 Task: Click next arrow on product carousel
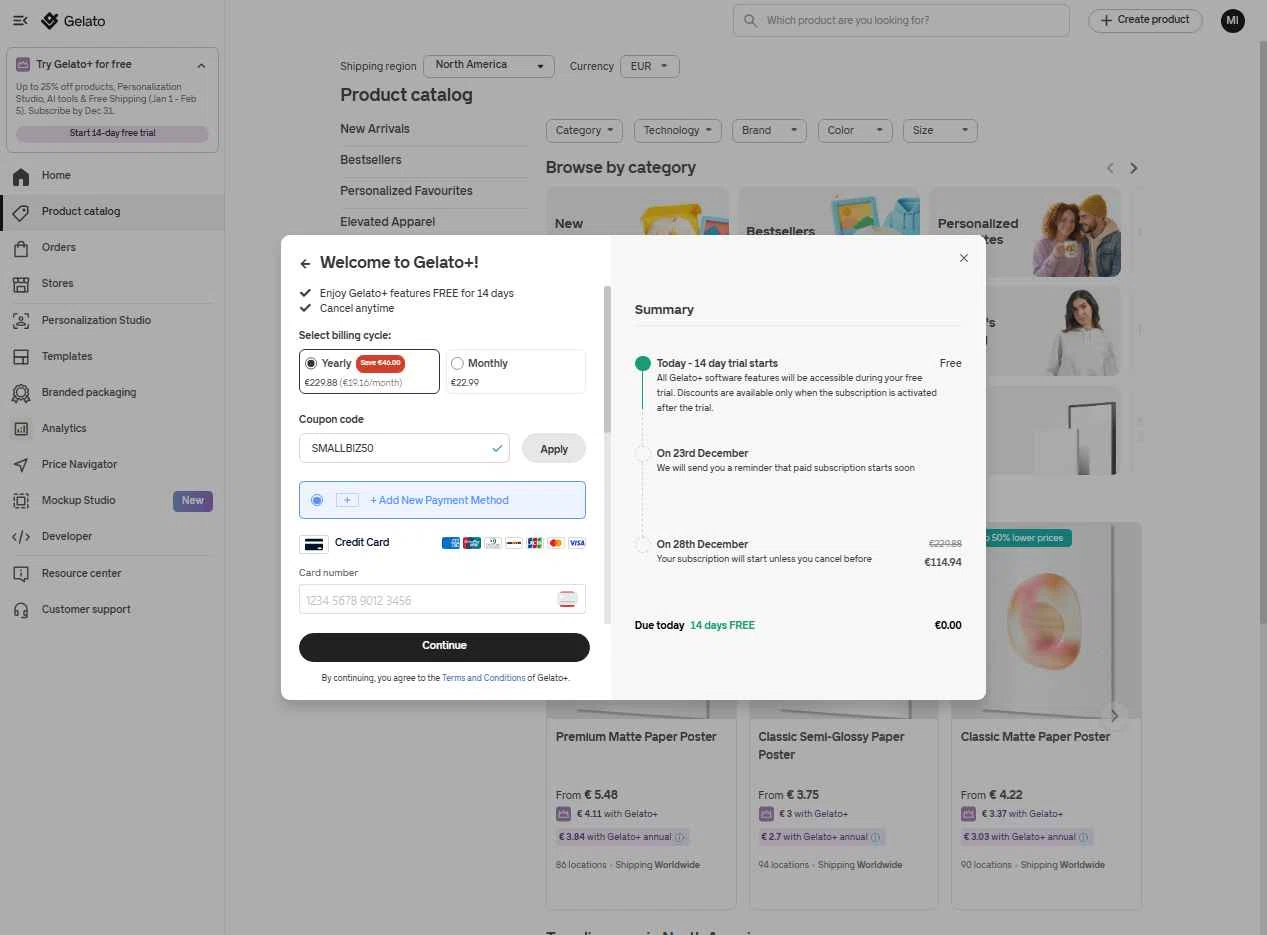tap(1114, 716)
